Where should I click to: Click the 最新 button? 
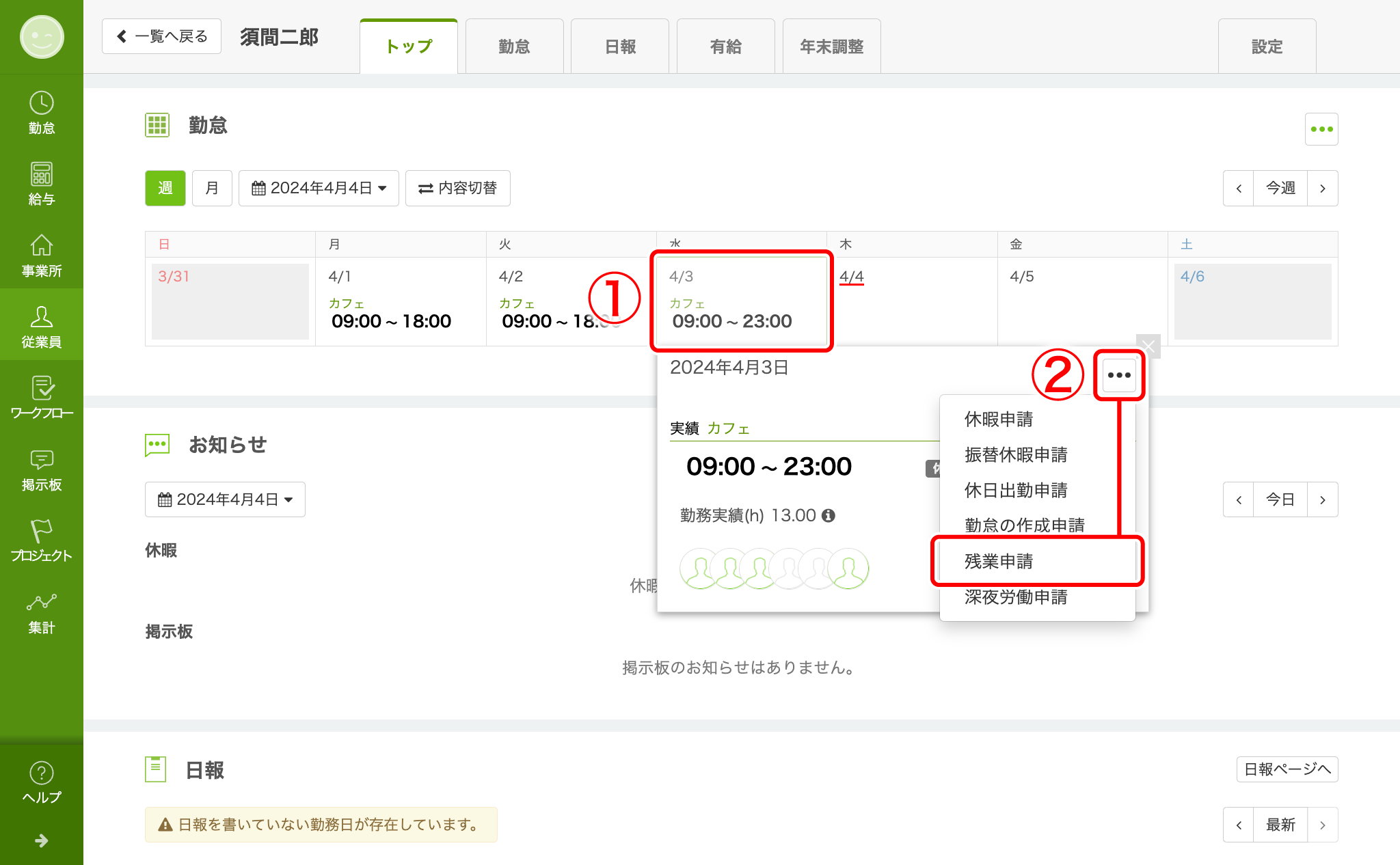[x=1280, y=825]
